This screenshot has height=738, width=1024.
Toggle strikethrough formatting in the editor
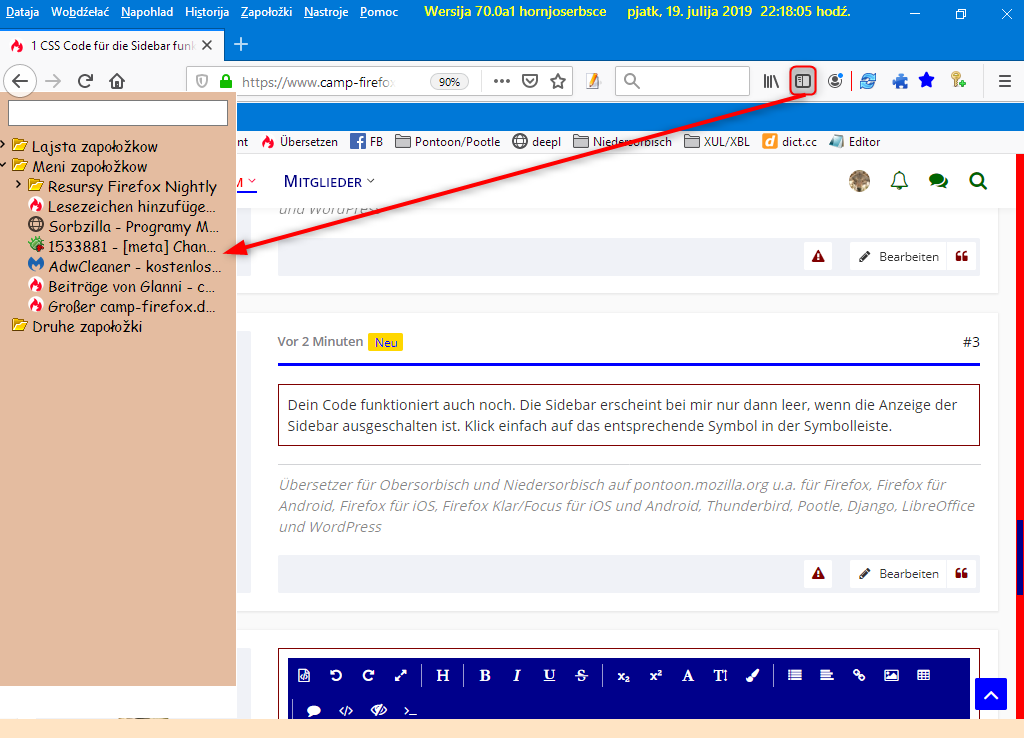pyautogui.click(x=581, y=675)
